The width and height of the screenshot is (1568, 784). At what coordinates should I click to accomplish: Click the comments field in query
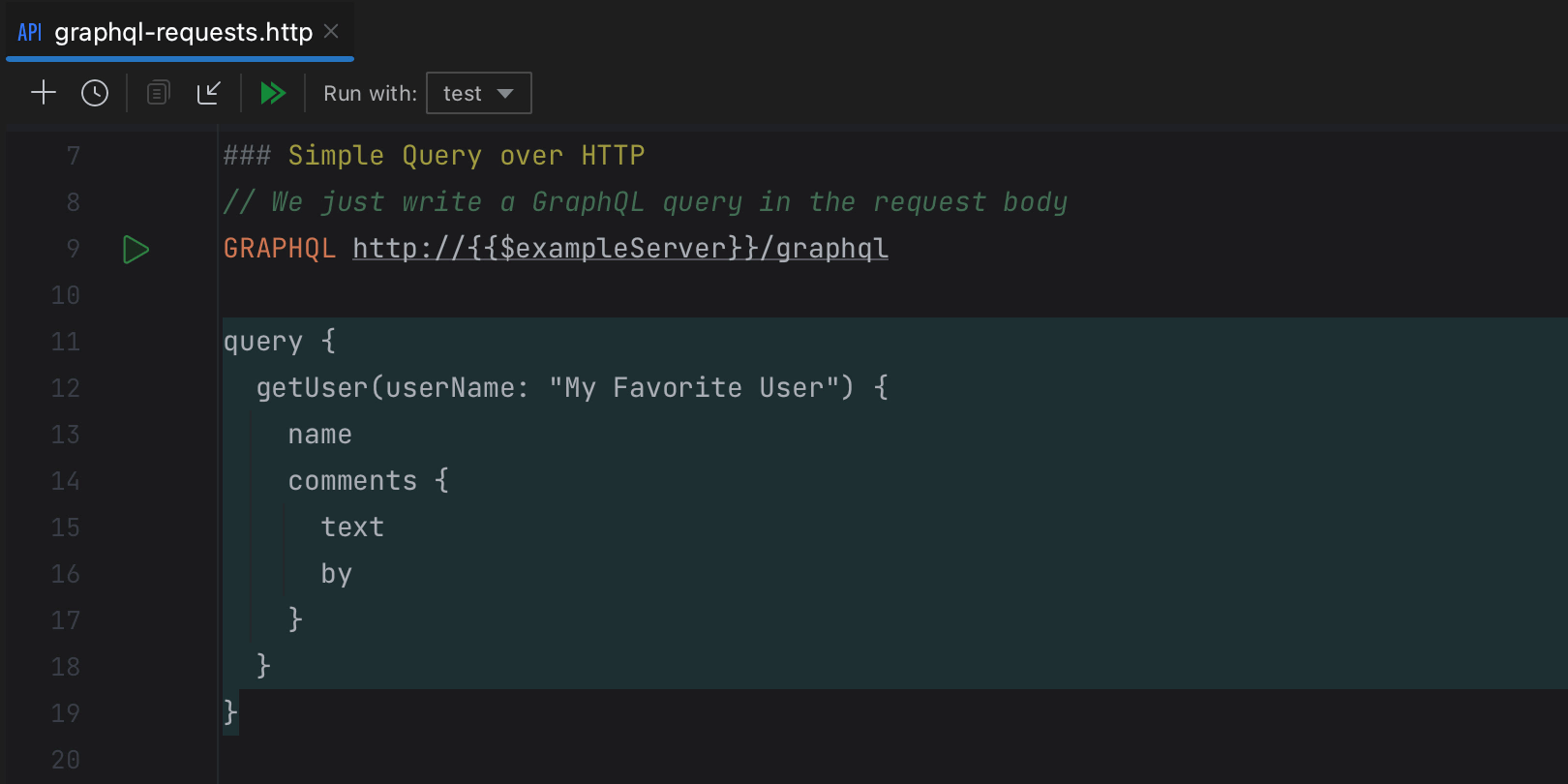[x=352, y=481]
